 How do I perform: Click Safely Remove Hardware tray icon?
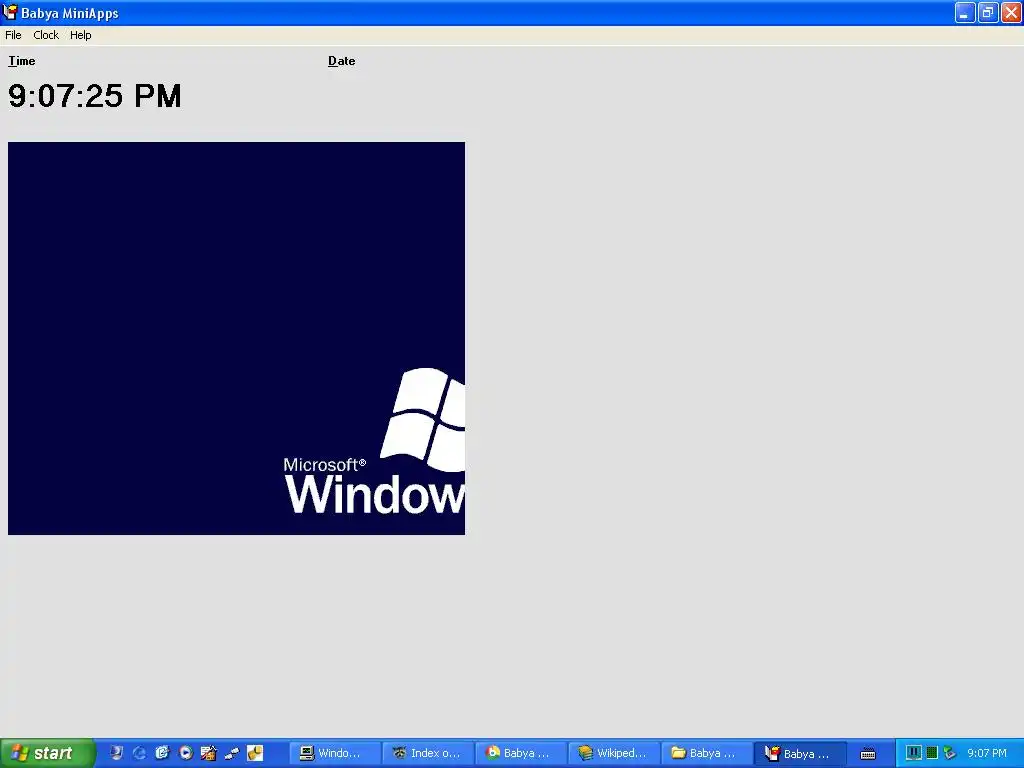[x=950, y=753]
